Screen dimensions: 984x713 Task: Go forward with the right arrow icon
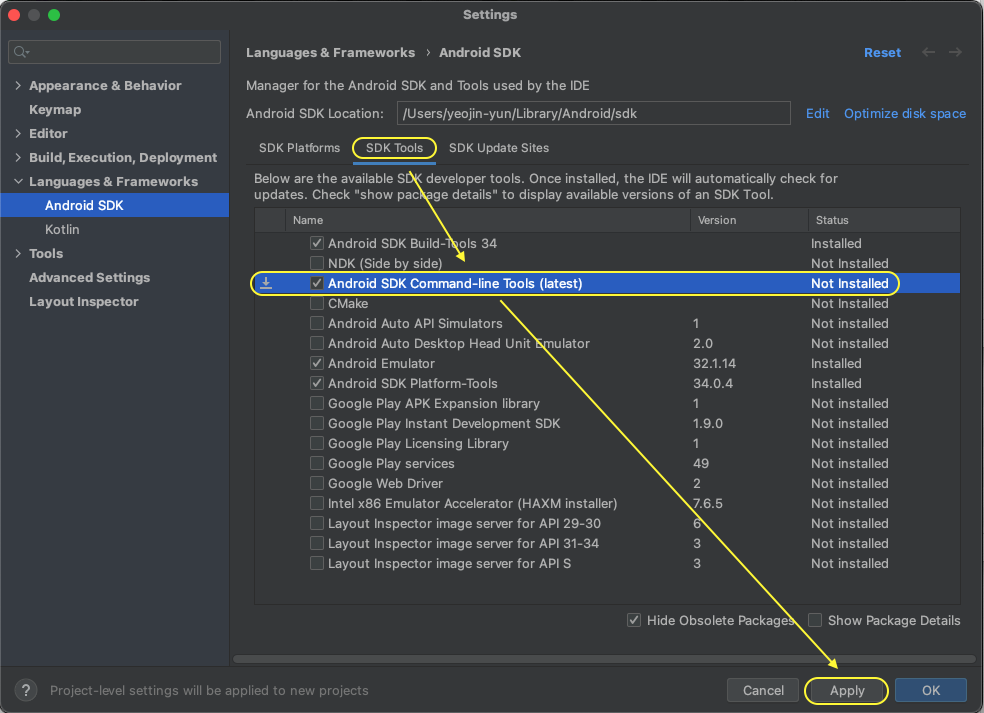click(x=955, y=52)
